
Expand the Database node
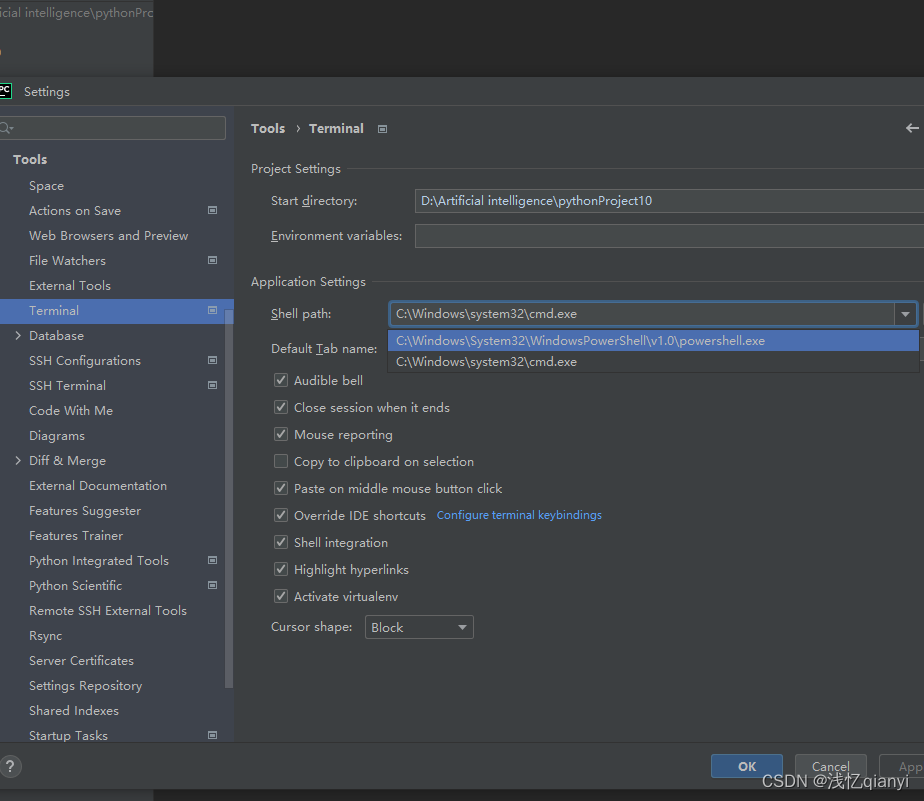coord(17,335)
